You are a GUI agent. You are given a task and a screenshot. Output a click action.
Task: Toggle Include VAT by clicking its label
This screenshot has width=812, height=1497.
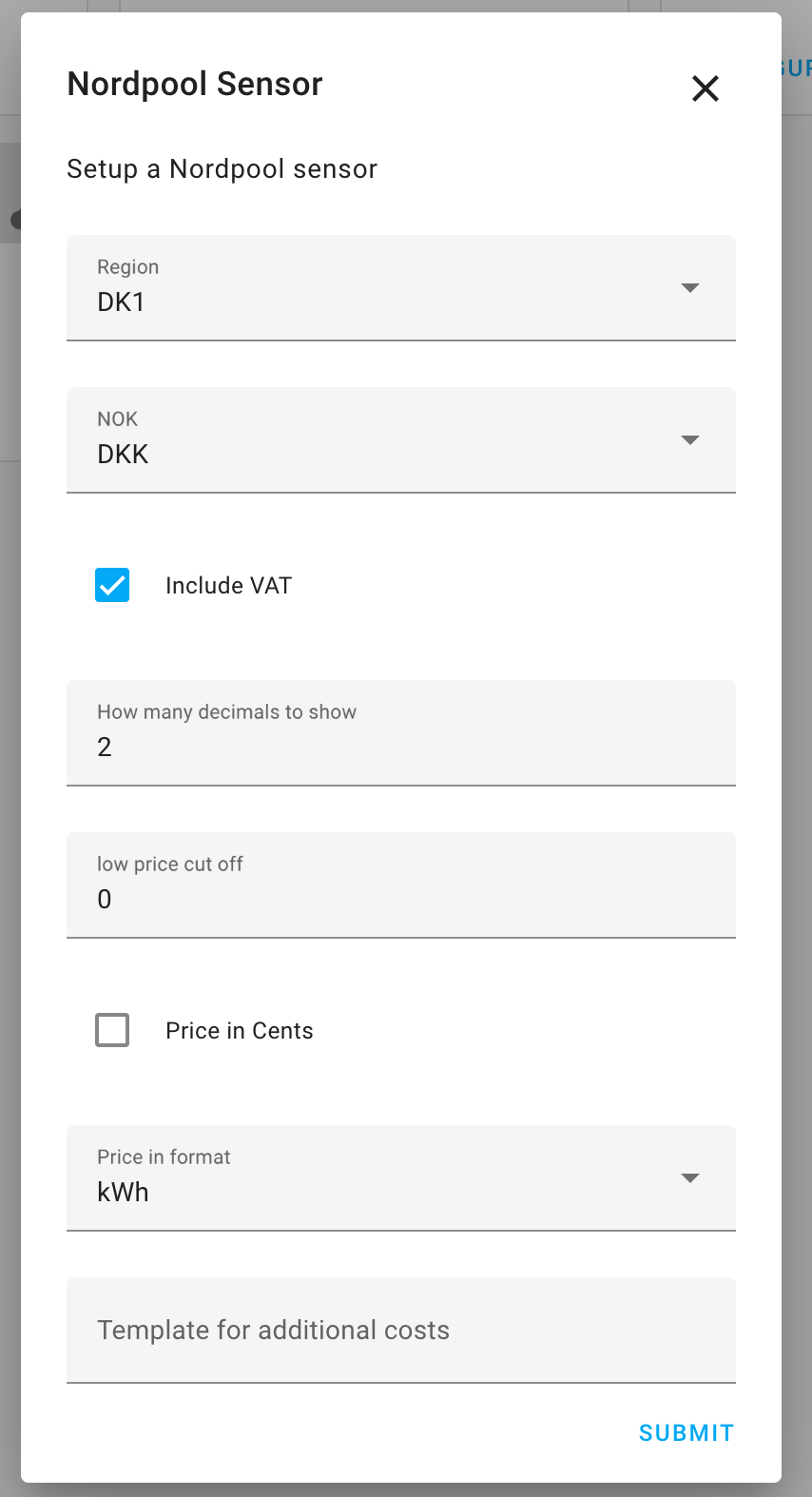coord(228,585)
